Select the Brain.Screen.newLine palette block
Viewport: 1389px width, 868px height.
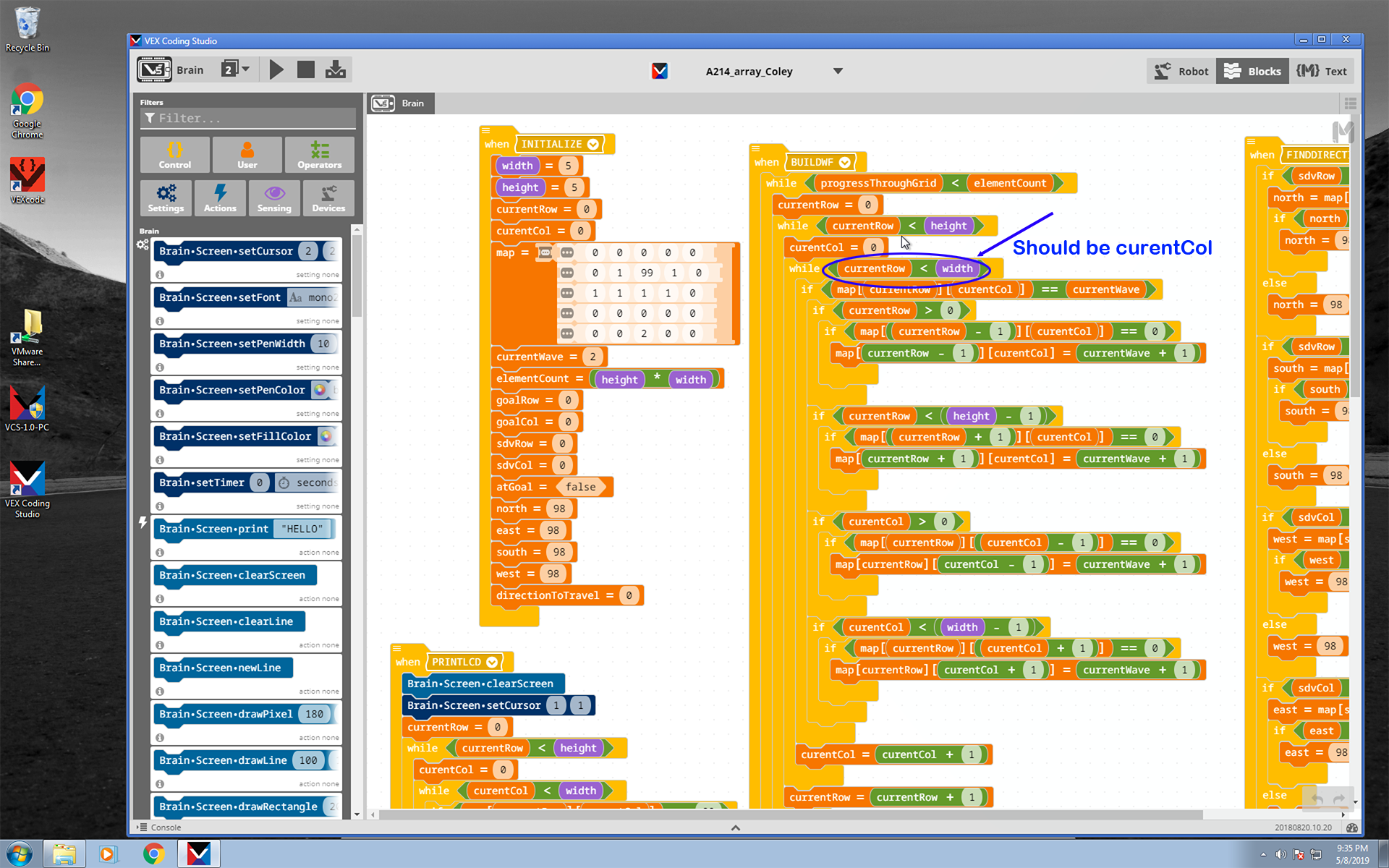223,668
